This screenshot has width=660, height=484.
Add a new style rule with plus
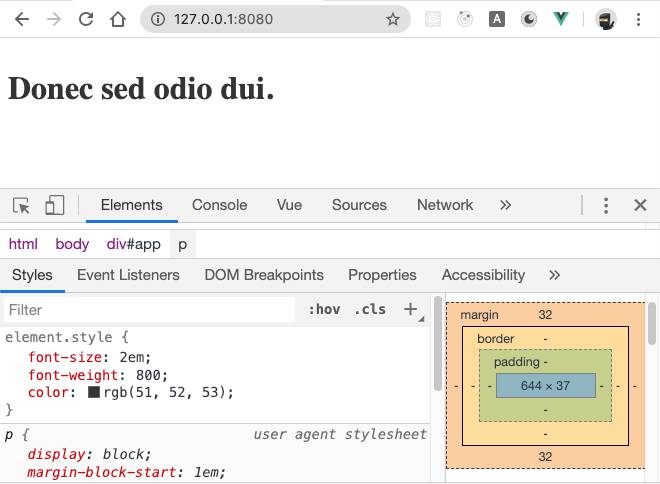[410, 310]
